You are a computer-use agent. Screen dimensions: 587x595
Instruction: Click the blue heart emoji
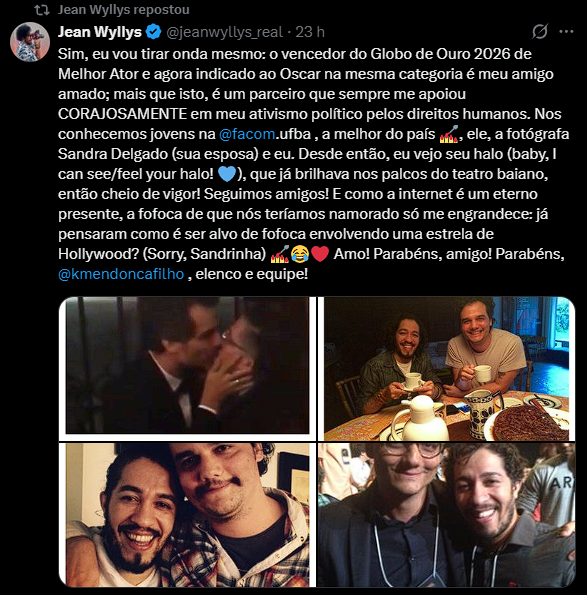(227, 174)
